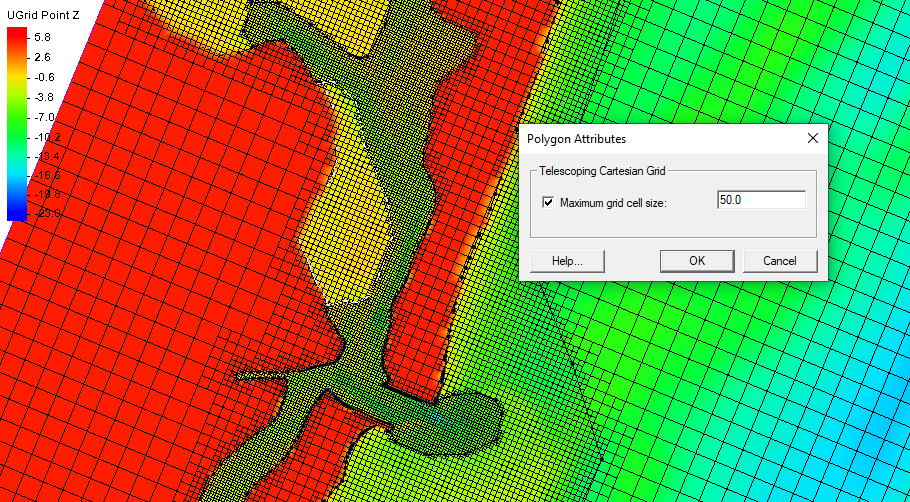The image size is (910, 502).
Task: Close the Polygon Attributes dialog window
Action: coord(812,139)
